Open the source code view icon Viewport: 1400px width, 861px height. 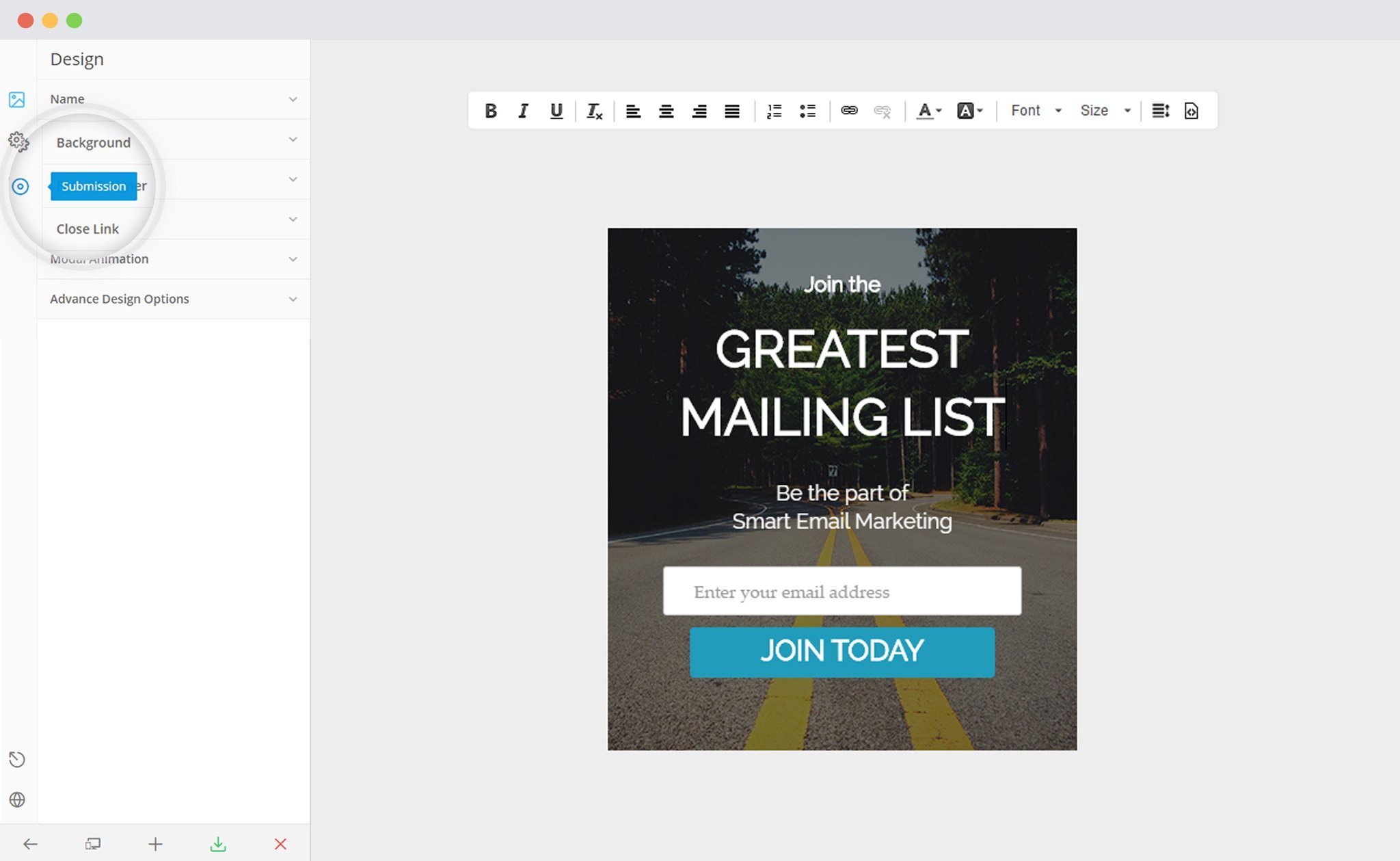[x=1191, y=111]
